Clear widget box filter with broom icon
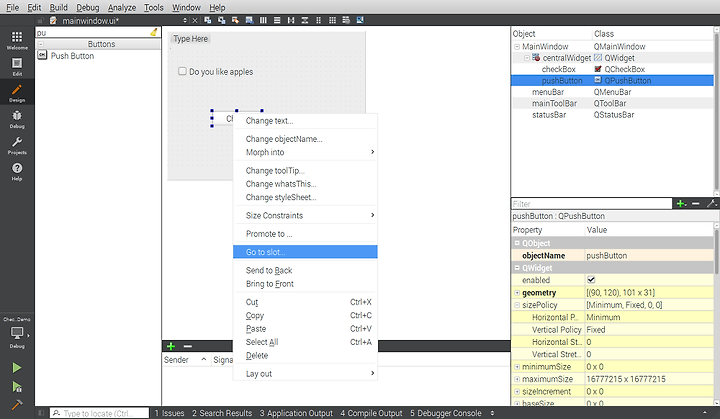 pos(154,32)
